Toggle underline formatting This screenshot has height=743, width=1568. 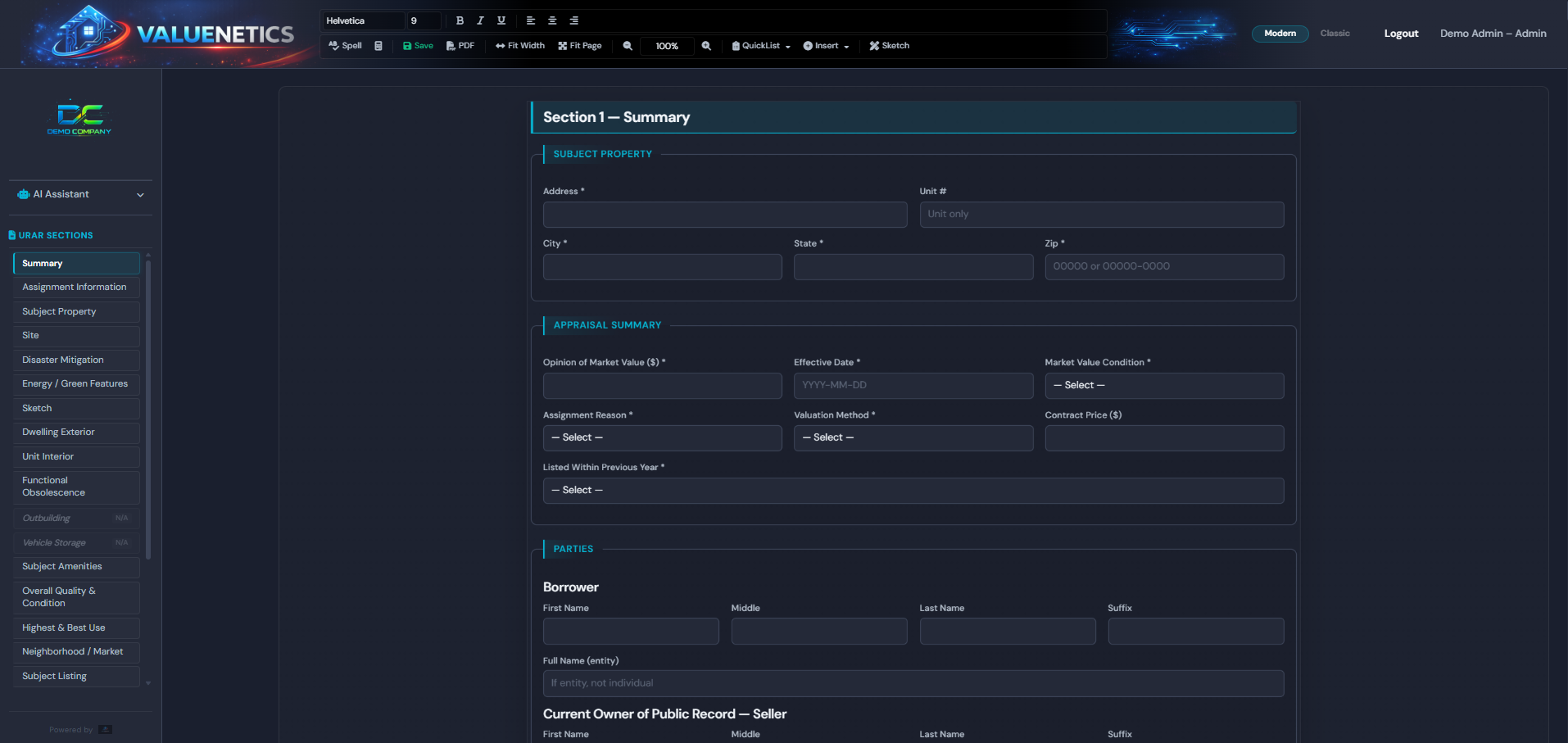pos(501,20)
